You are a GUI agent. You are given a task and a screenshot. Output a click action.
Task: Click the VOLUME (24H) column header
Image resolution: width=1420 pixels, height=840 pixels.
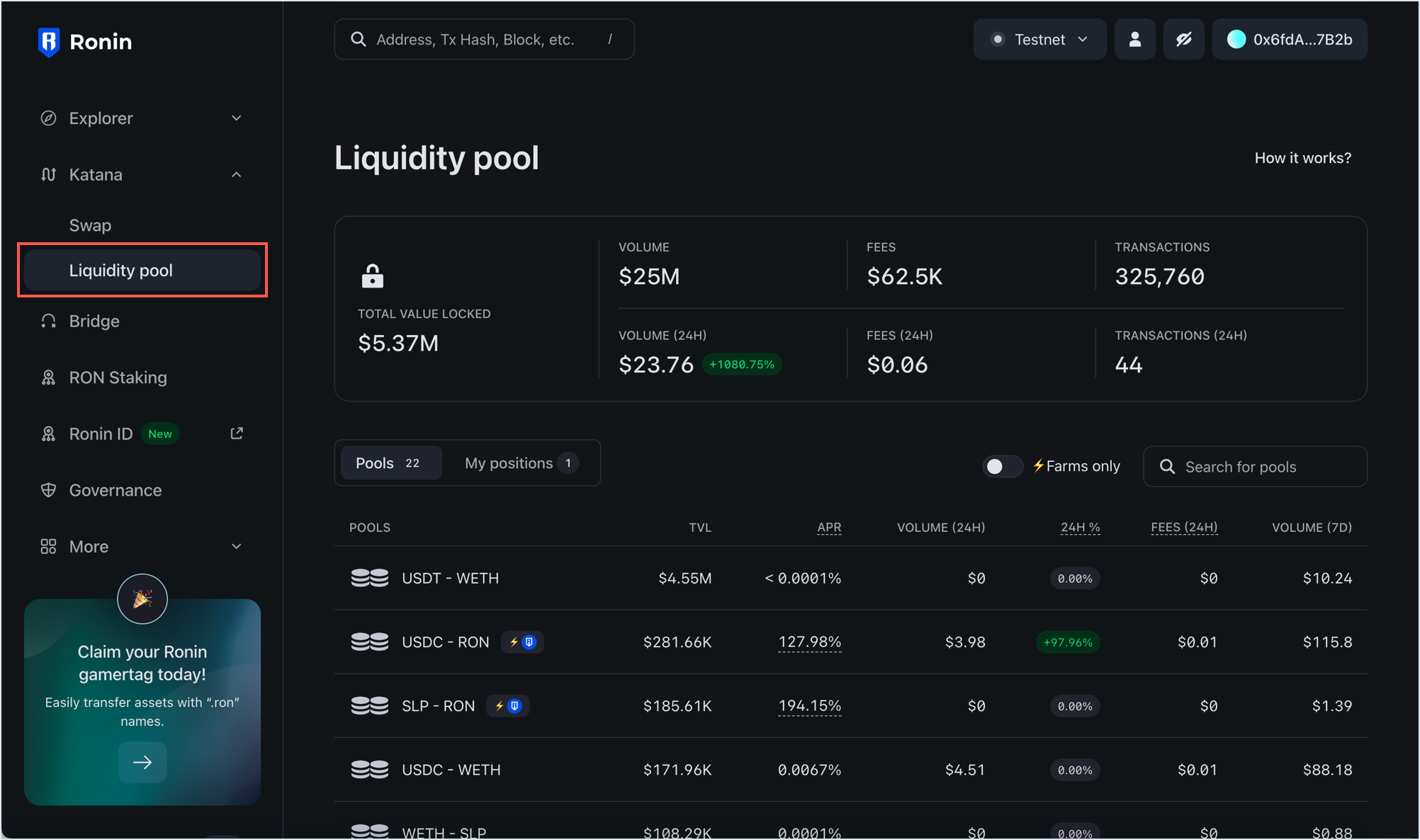click(941, 527)
